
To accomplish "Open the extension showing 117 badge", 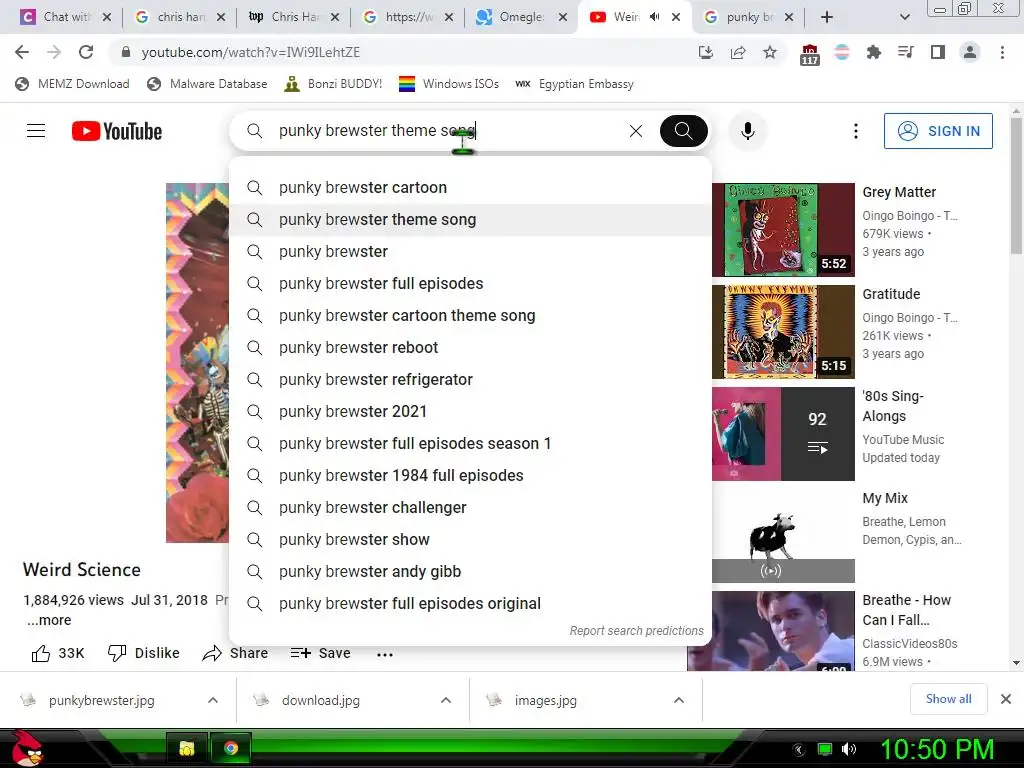I will tap(810, 54).
